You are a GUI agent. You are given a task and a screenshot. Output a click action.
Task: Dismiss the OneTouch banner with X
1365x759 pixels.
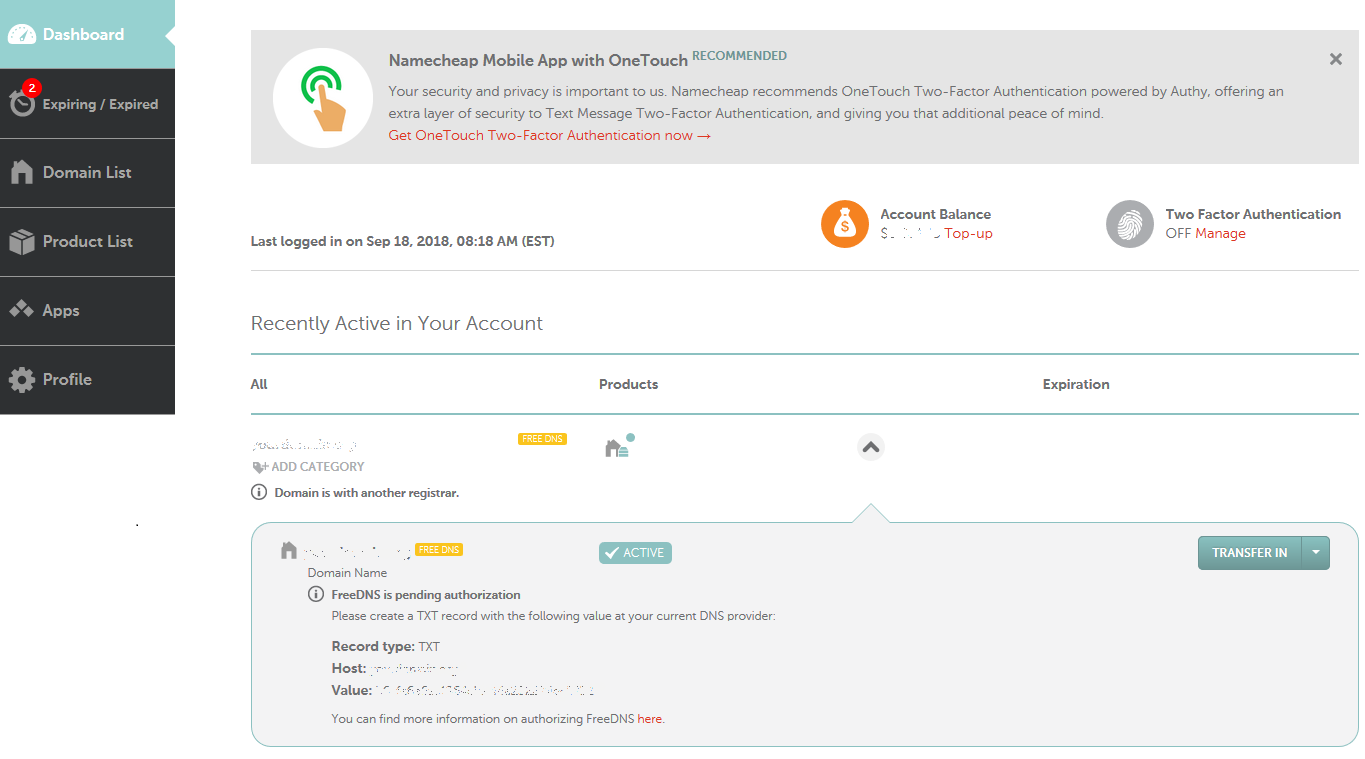(1335, 59)
